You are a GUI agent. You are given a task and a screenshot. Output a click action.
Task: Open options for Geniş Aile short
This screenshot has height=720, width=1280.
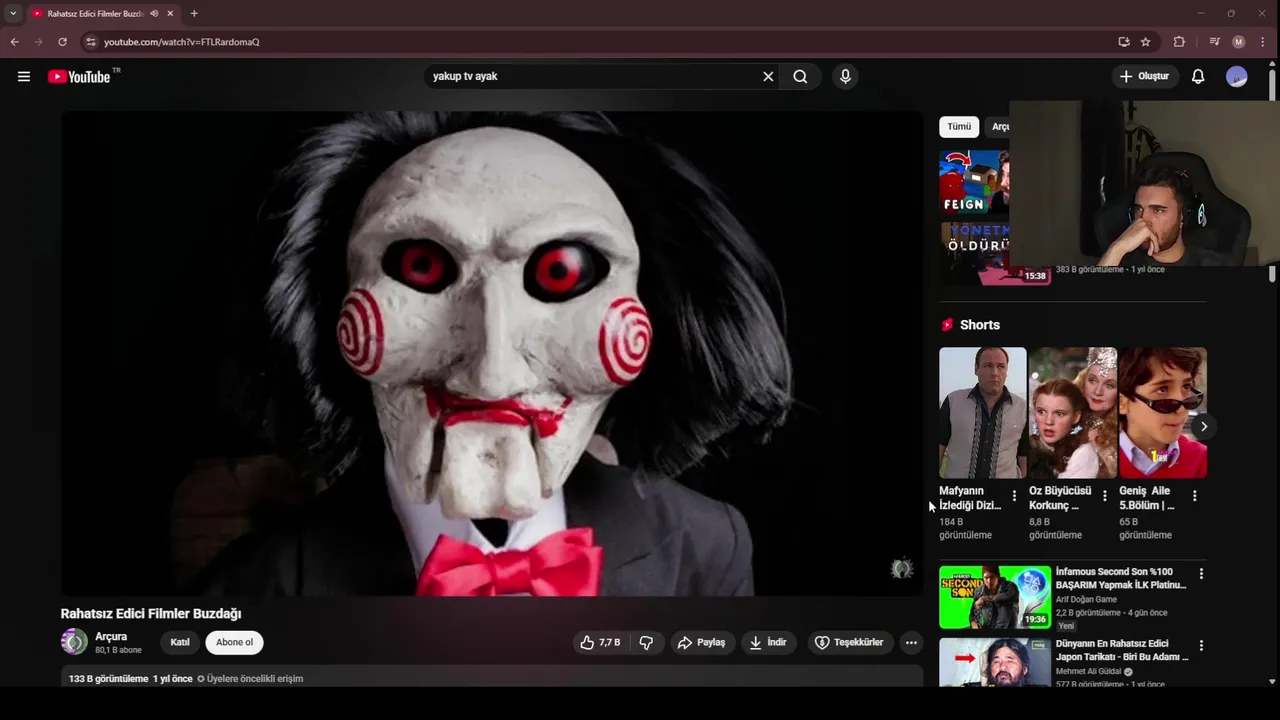[x=1194, y=496]
